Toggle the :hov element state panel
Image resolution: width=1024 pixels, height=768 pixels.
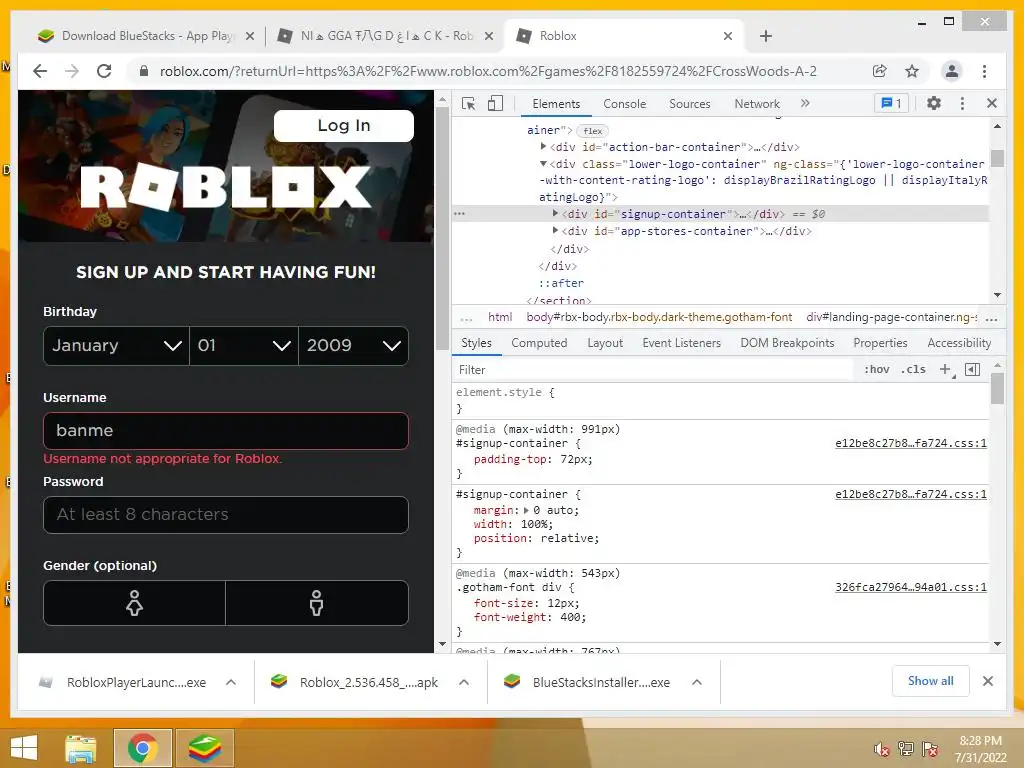click(x=876, y=370)
